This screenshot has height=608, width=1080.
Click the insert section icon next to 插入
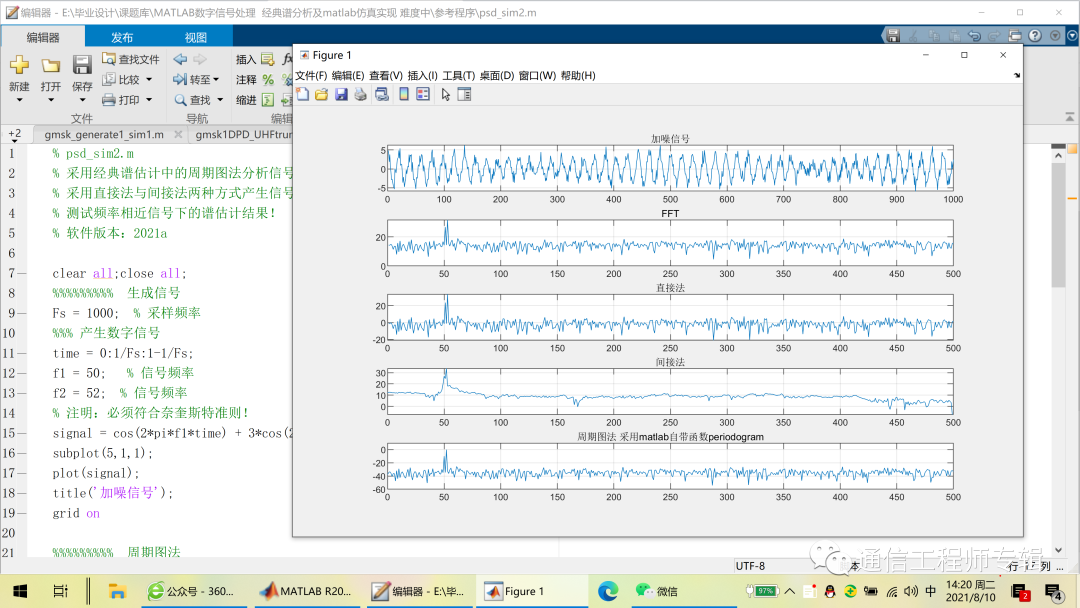coord(267,60)
